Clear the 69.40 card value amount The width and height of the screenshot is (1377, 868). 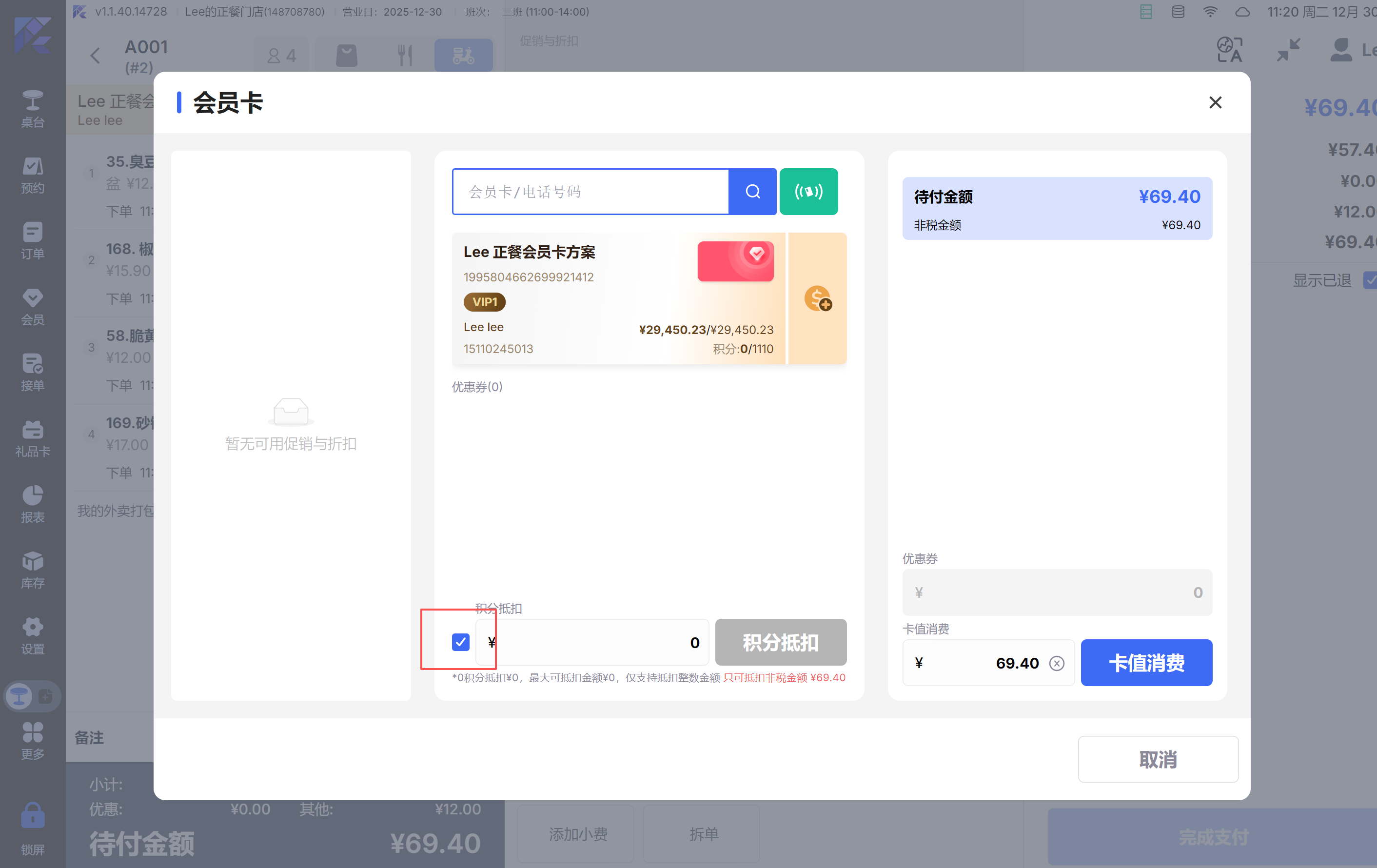coord(1056,663)
